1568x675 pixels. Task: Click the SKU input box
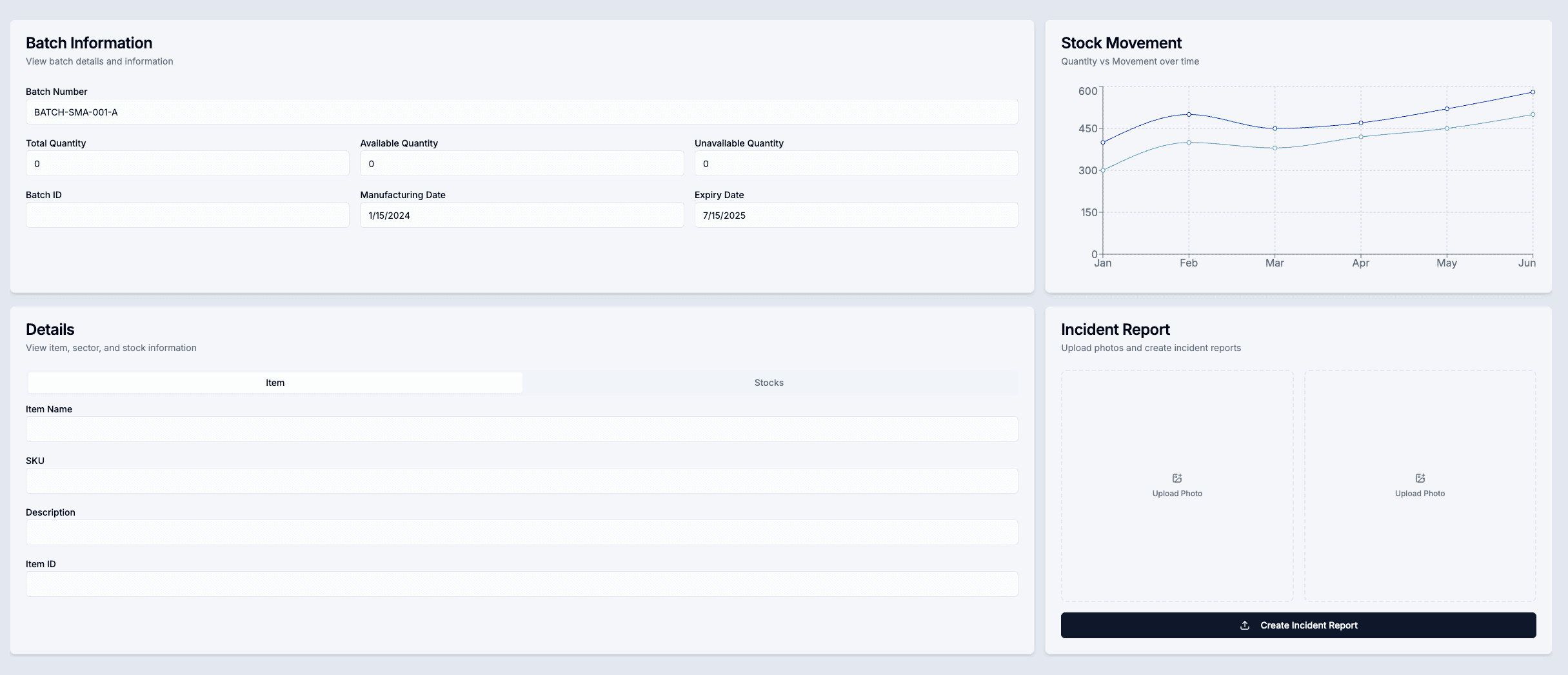point(521,480)
